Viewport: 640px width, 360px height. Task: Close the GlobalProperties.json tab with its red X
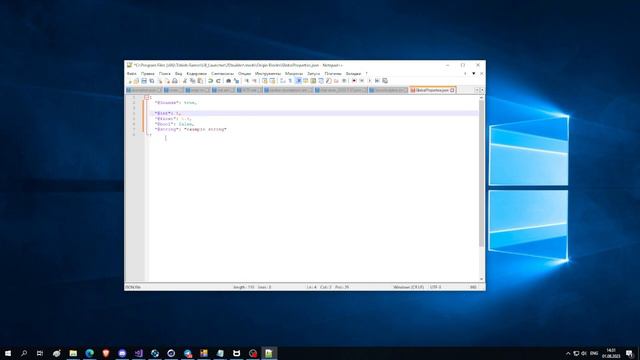click(452, 90)
